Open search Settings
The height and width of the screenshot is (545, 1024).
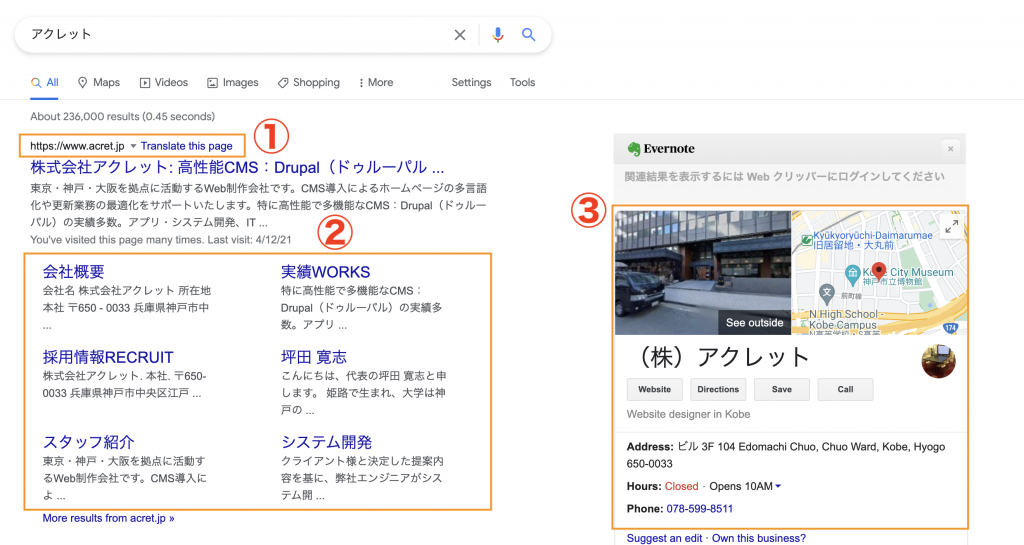point(471,83)
